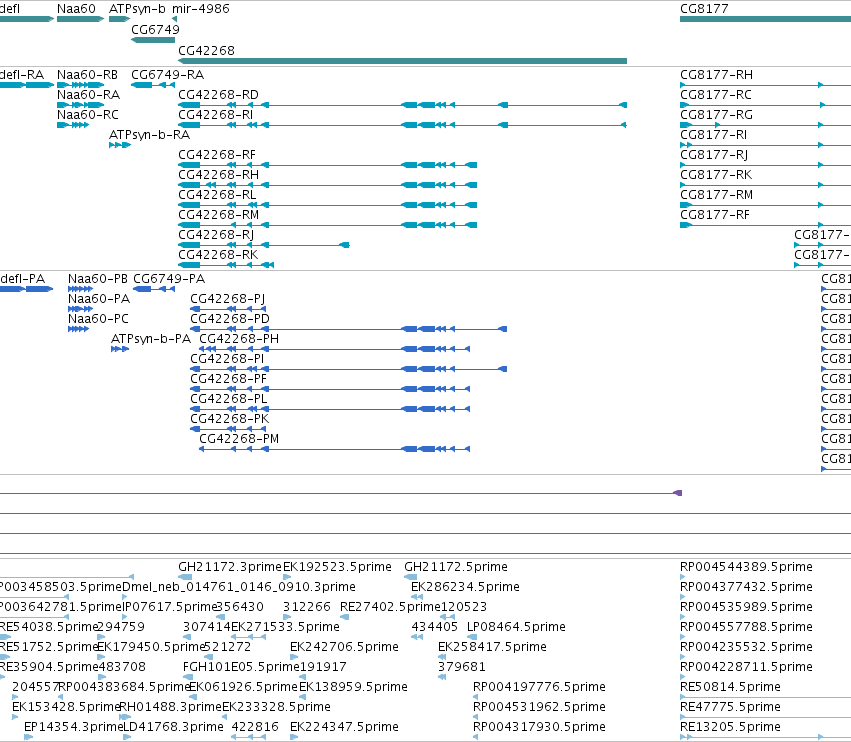Open transcript CG42268-RH
The width and height of the screenshot is (851, 742).
(x=218, y=175)
